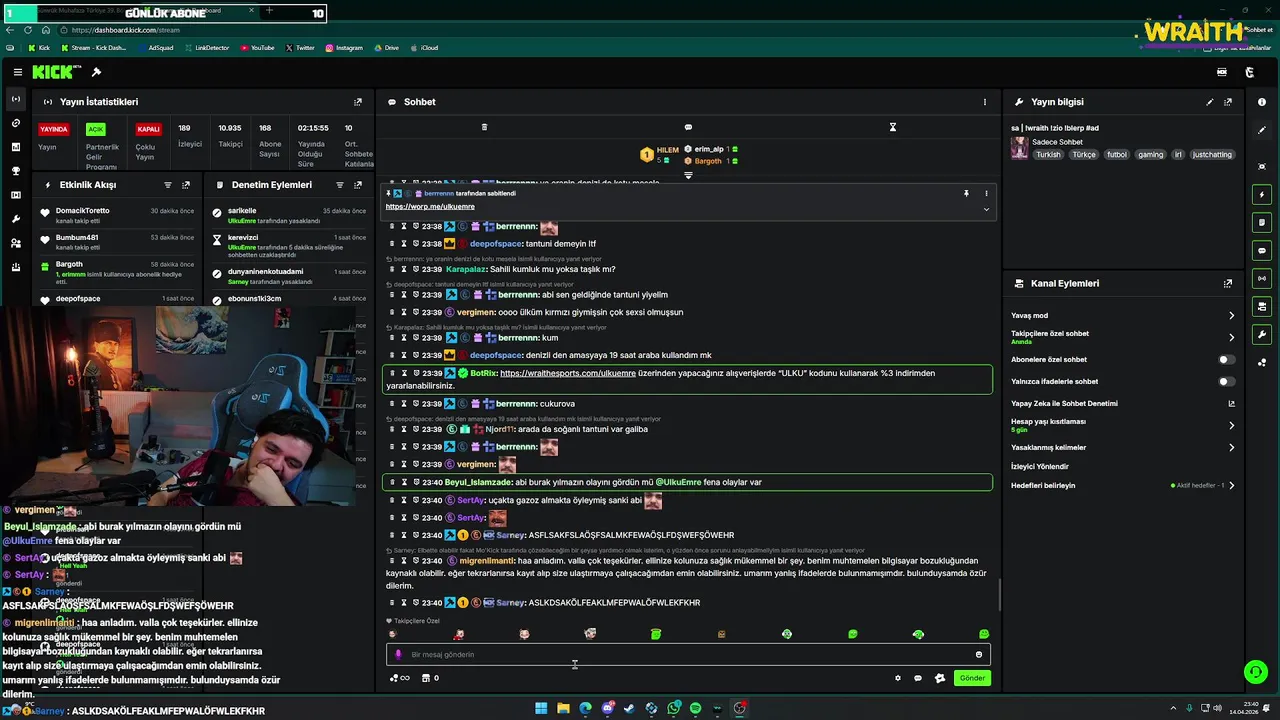The height and width of the screenshot is (720, 1280).
Task: Click the speech bubble icon atop the chat
Action: (688, 127)
